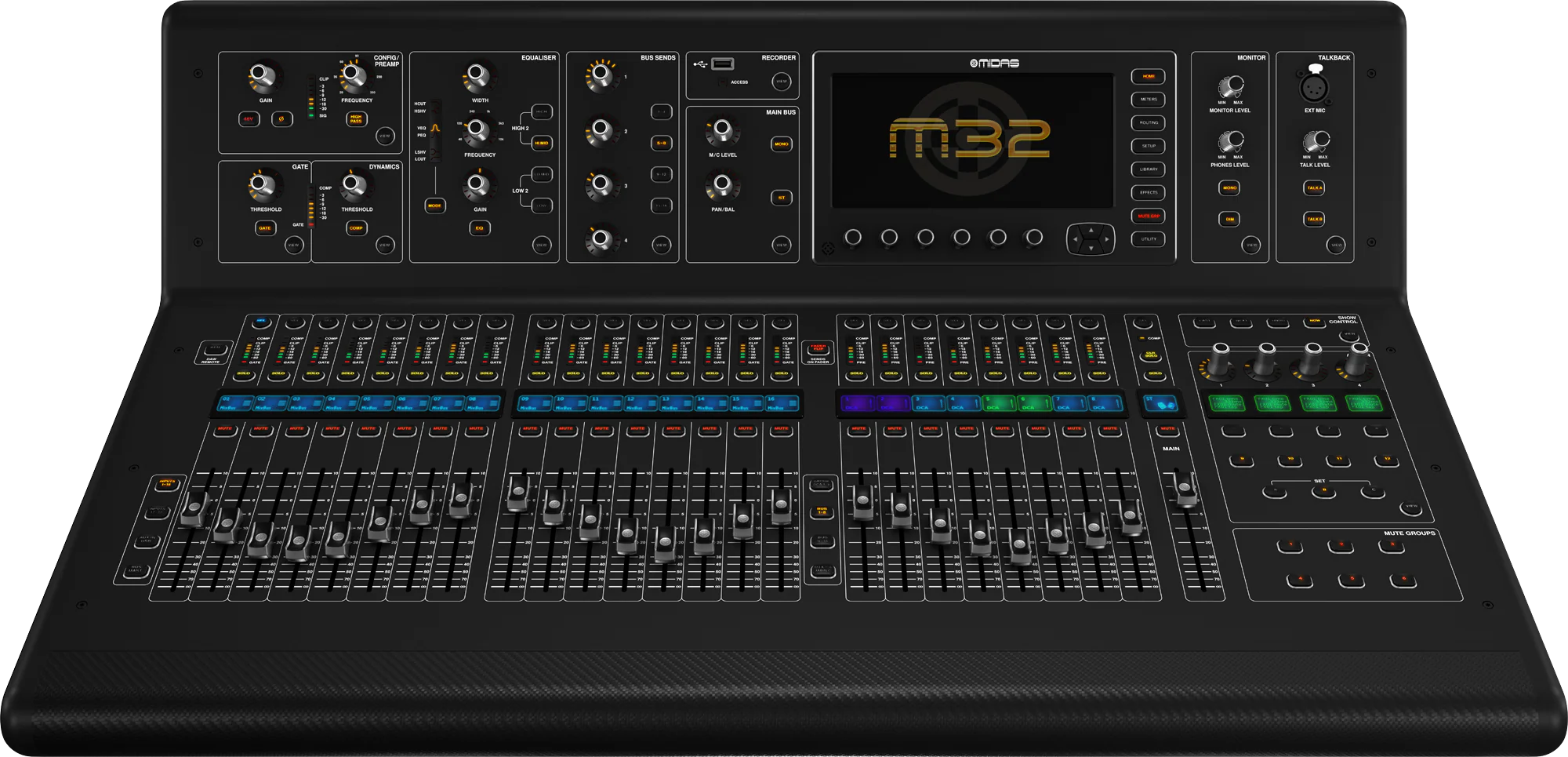Toggle the GATE button on
The height and width of the screenshot is (757, 1568).
click(x=265, y=228)
